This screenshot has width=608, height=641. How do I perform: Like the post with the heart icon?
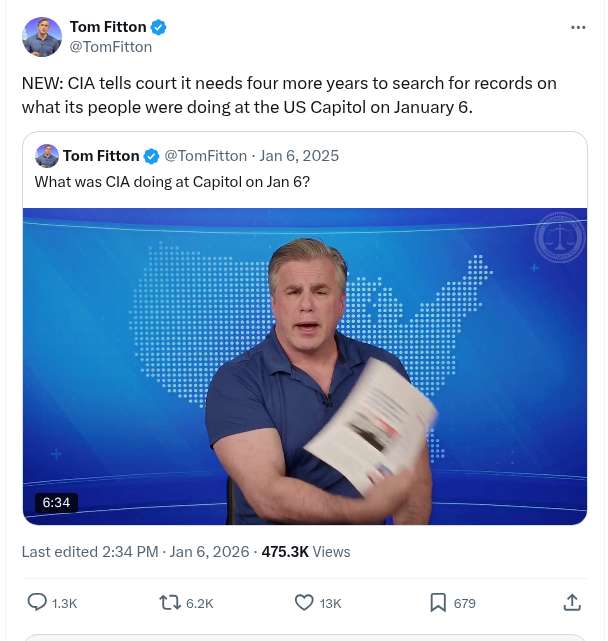(305, 602)
